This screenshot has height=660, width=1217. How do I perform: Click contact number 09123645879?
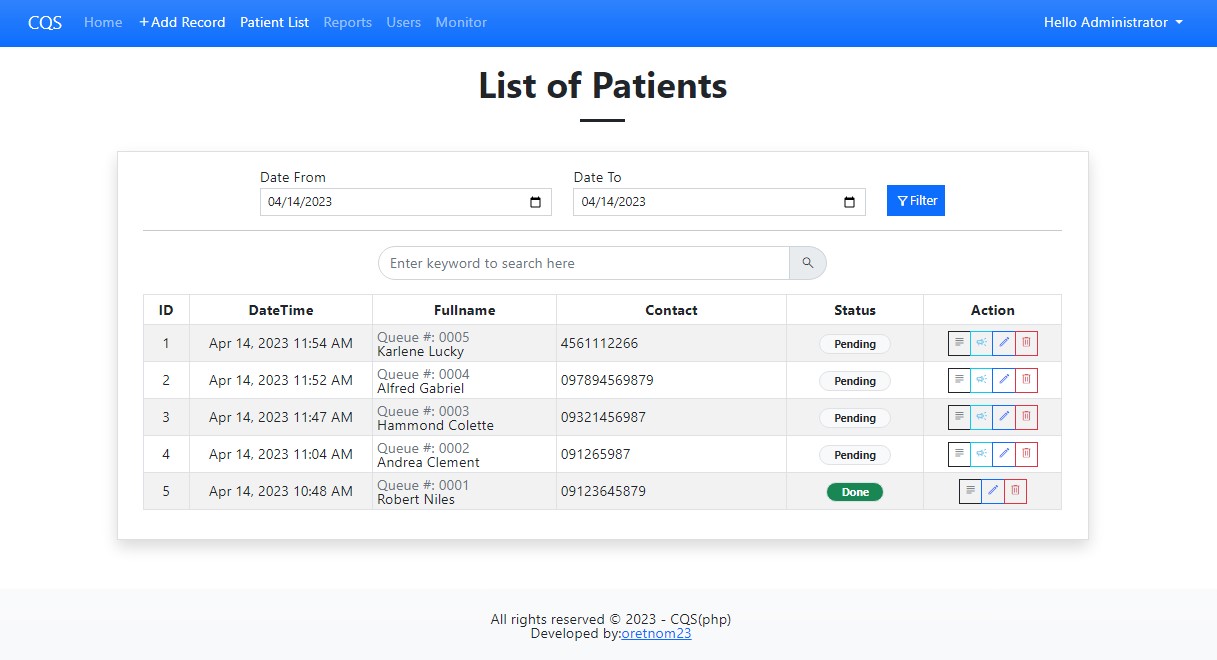(603, 492)
